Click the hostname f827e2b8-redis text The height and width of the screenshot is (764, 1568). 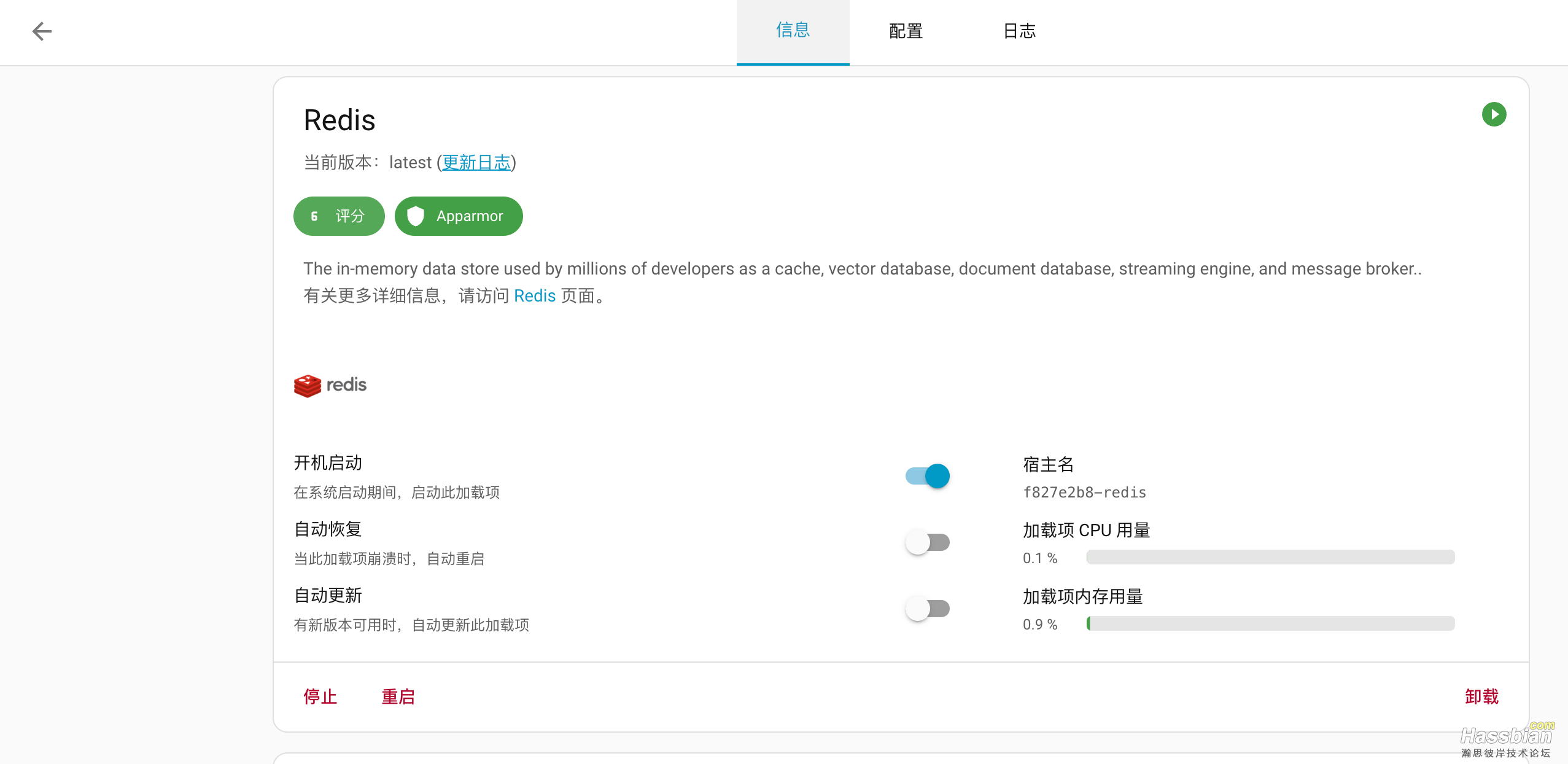(x=1084, y=493)
